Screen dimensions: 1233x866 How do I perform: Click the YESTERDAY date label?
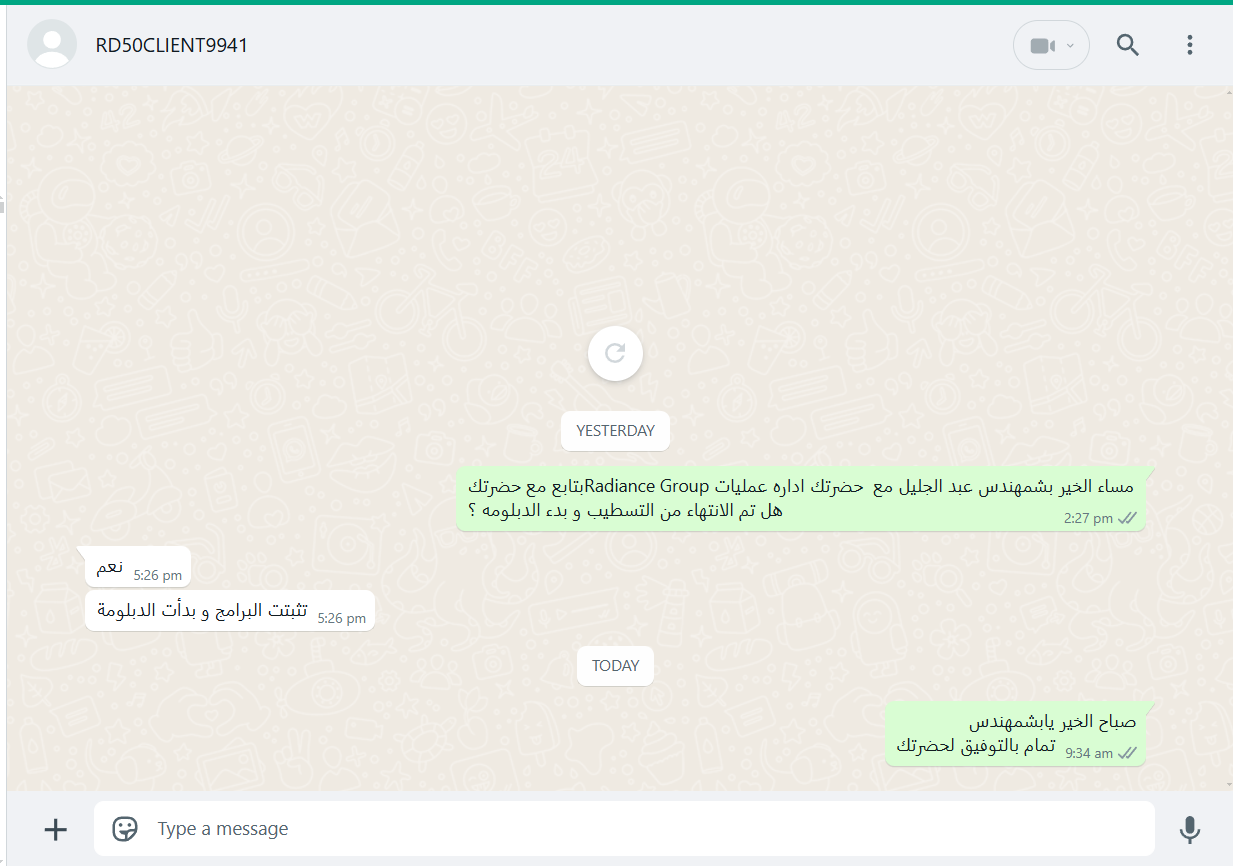[615, 431]
